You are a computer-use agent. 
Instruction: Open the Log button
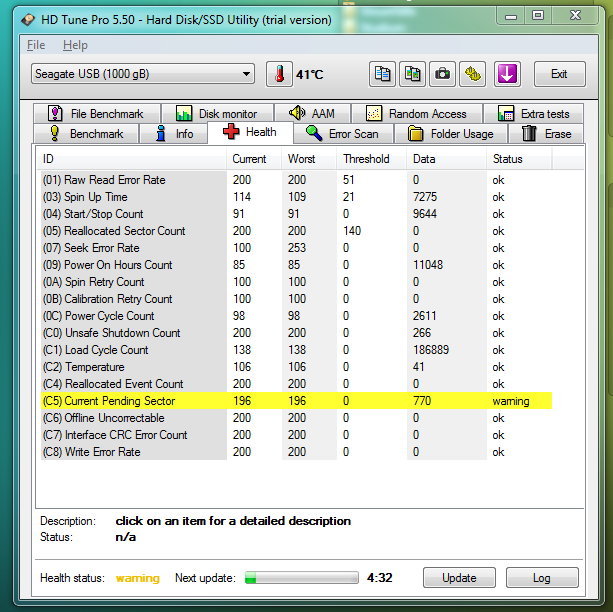[542, 578]
